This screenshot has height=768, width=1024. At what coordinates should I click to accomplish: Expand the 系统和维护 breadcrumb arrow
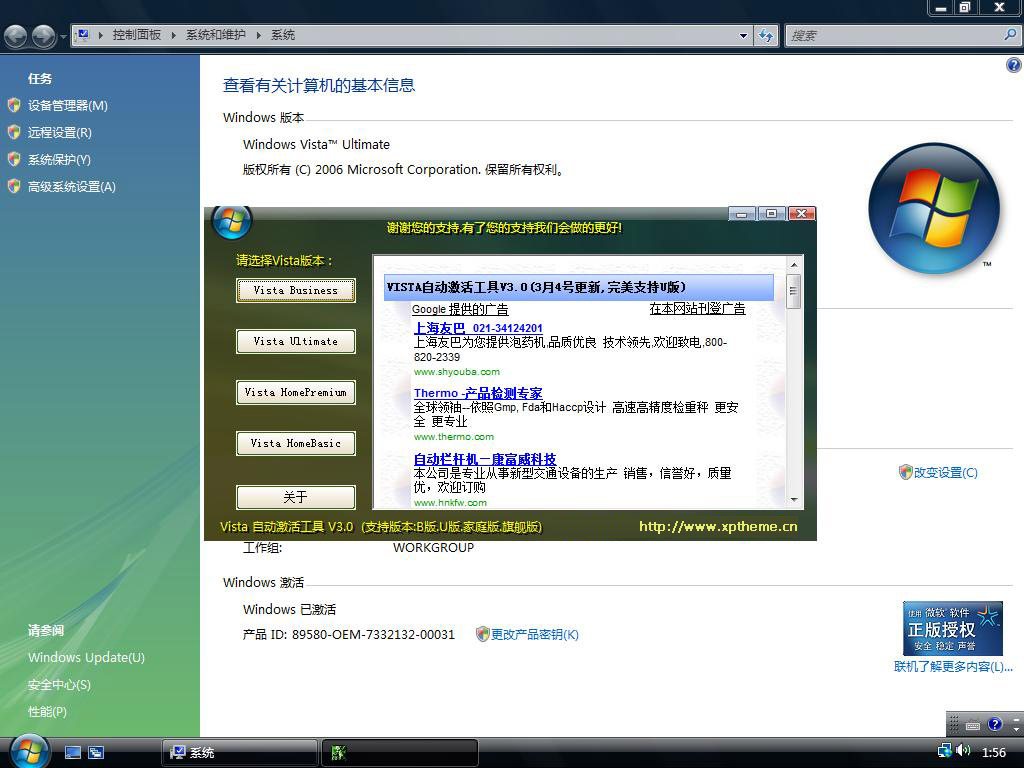coord(258,35)
